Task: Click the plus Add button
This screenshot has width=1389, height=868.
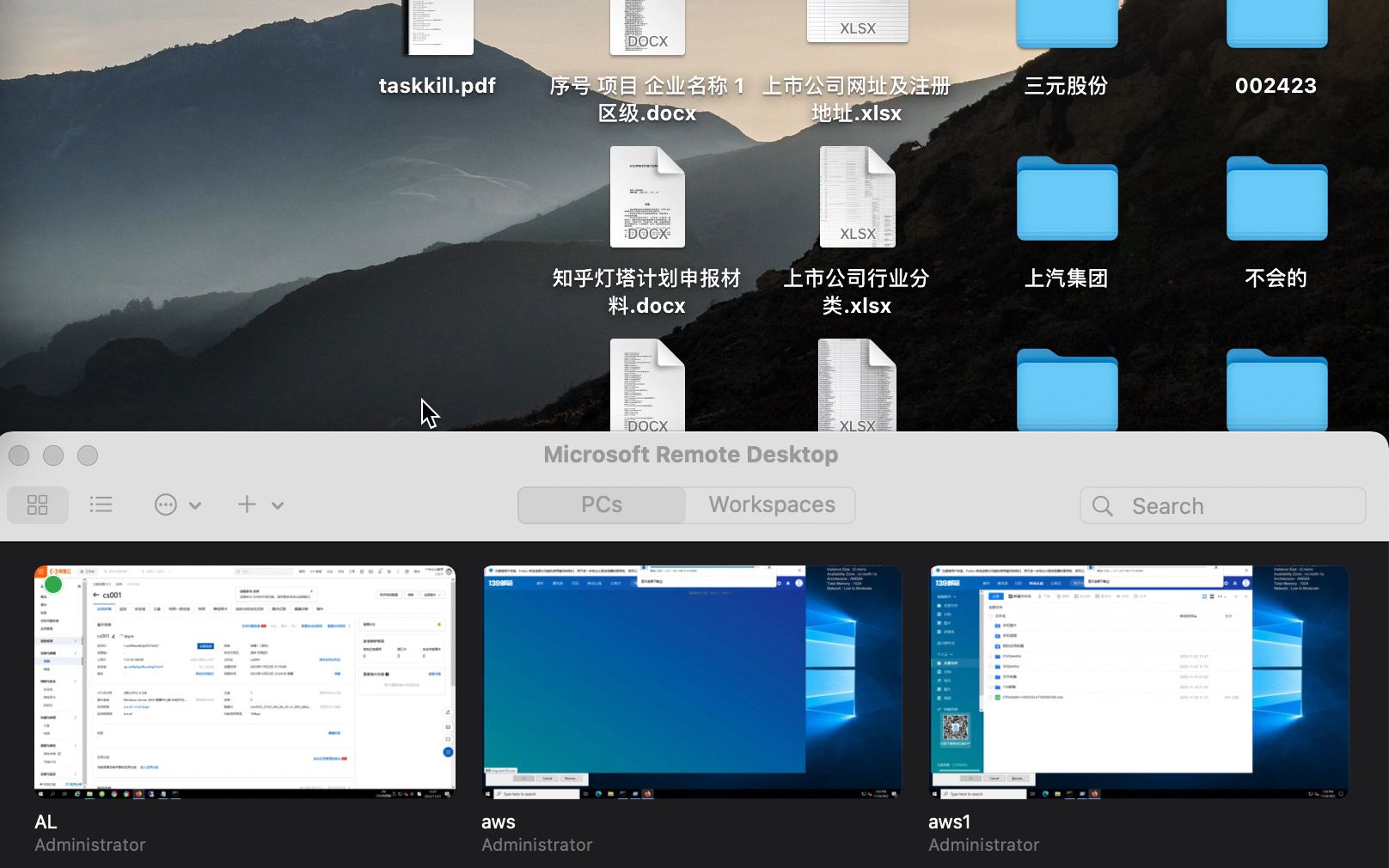Action: (x=247, y=504)
